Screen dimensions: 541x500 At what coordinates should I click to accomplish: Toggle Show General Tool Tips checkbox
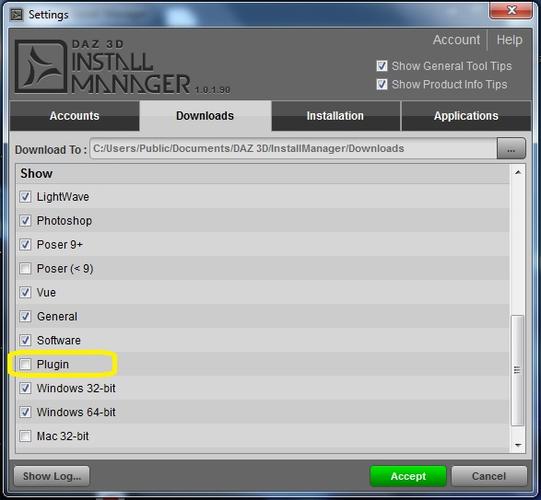pos(382,66)
